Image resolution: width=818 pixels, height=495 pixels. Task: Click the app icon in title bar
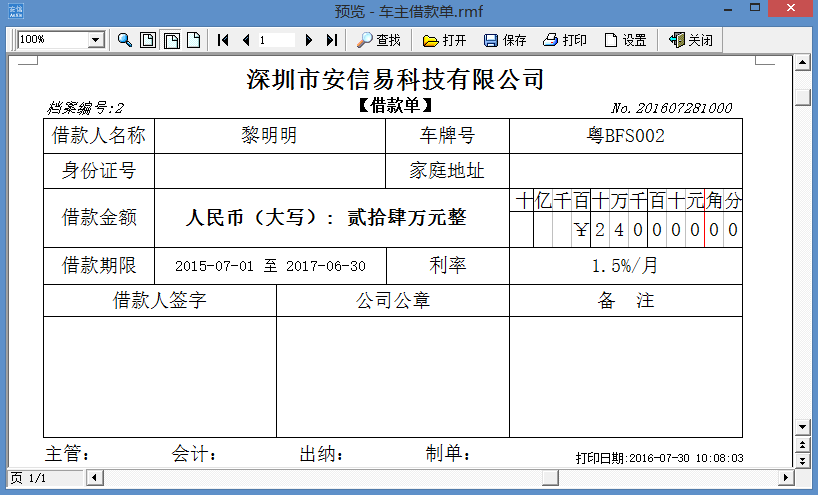coord(16,10)
